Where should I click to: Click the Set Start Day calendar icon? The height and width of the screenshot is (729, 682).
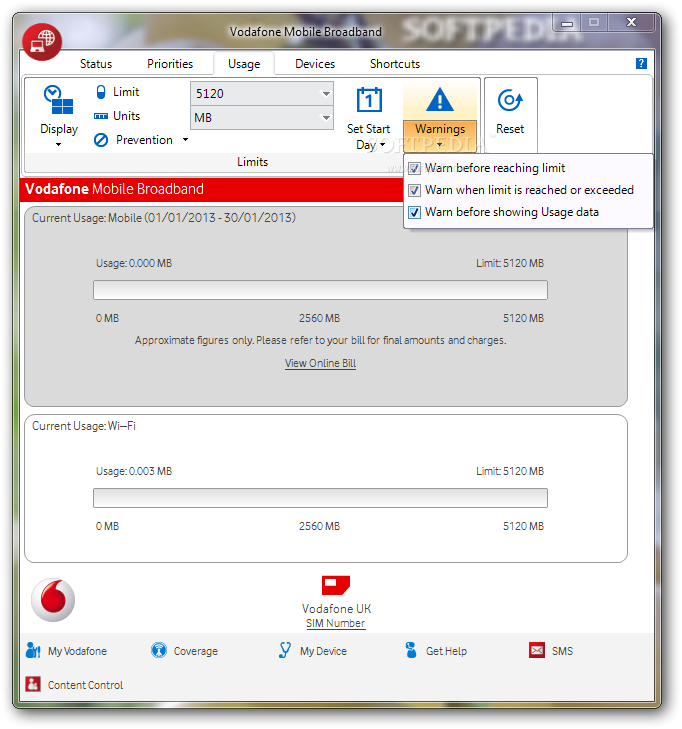click(369, 99)
